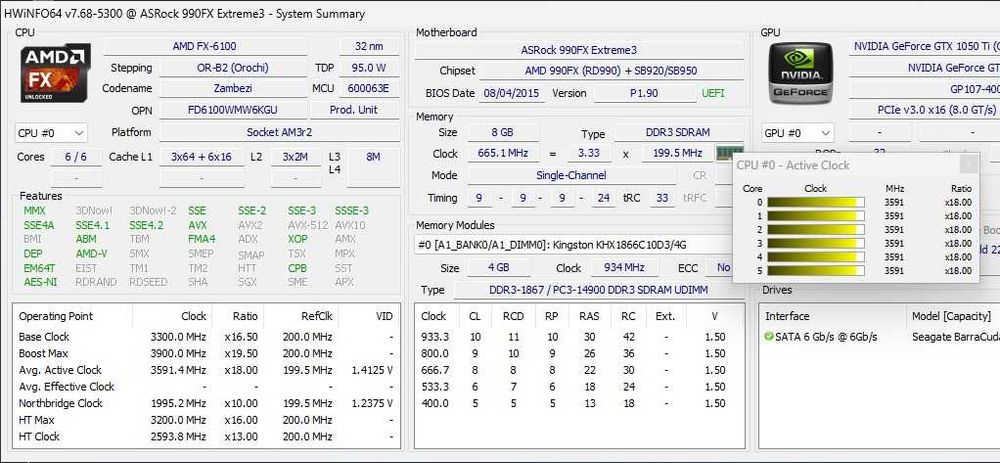Click the HT Max row
1000x463 pixels.
coord(207,420)
